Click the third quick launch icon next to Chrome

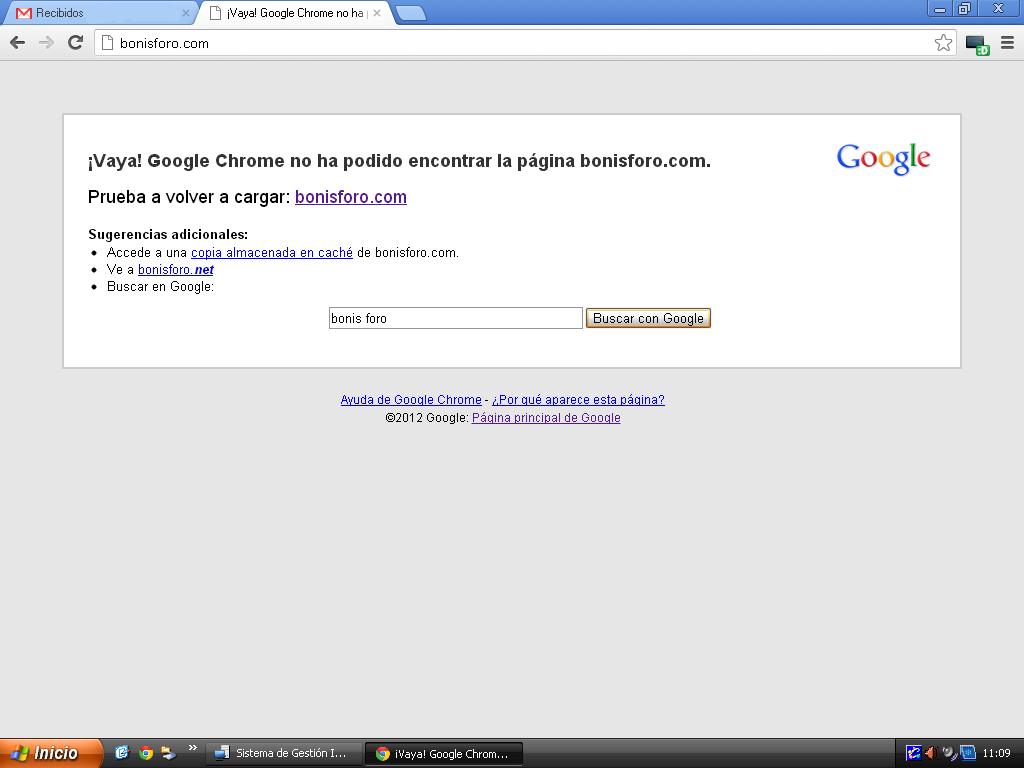(x=169, y=753)
